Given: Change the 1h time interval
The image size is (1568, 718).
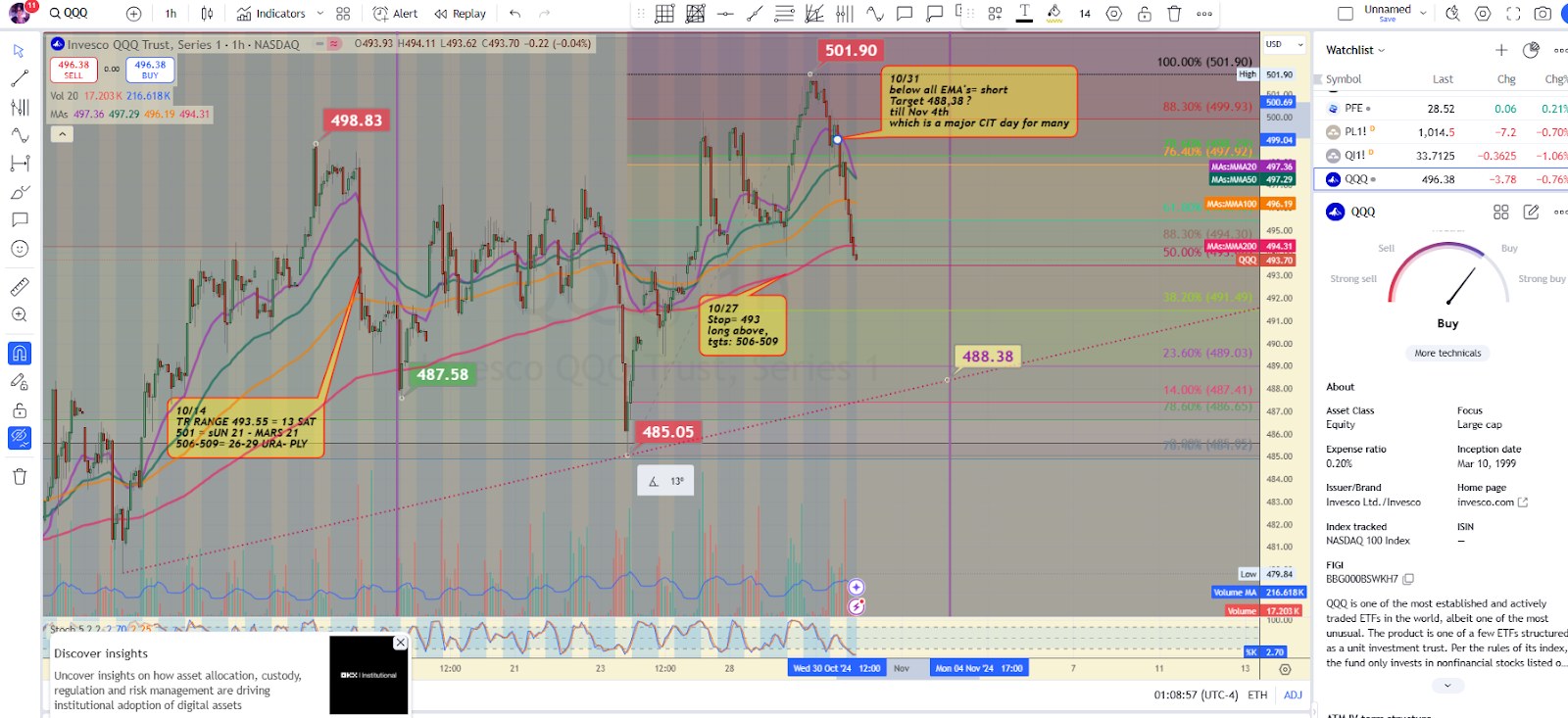Looking at the screenshot, I should coord(171,14).
